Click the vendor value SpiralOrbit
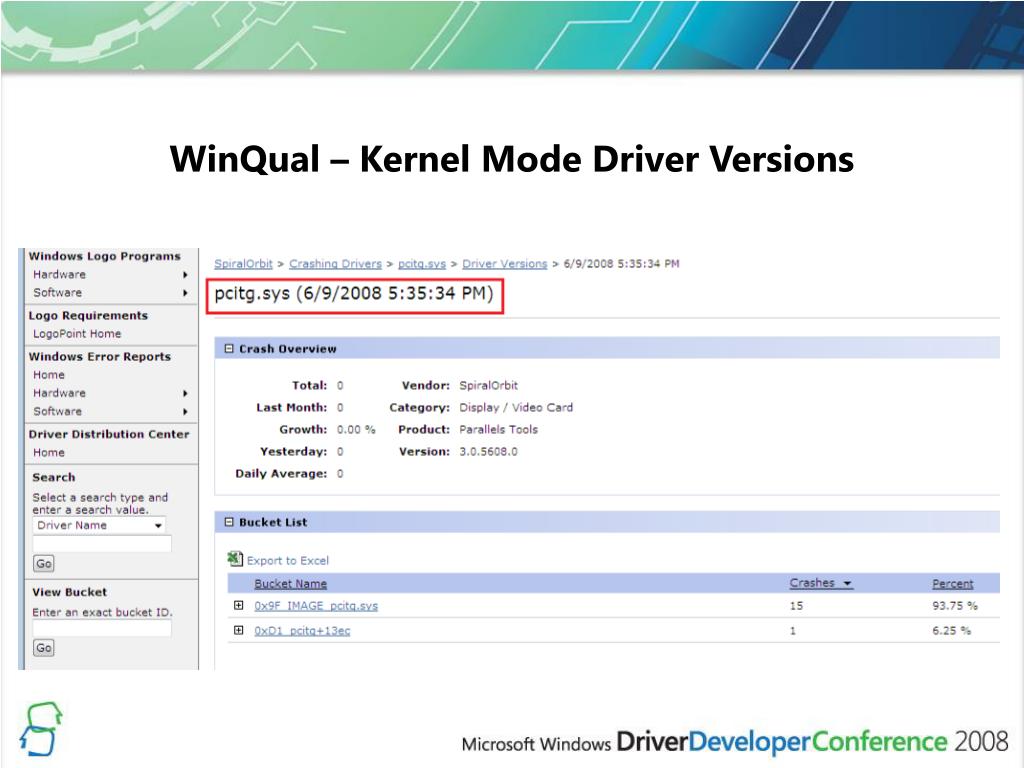1024x768 pixels. (x=488, y=385)
